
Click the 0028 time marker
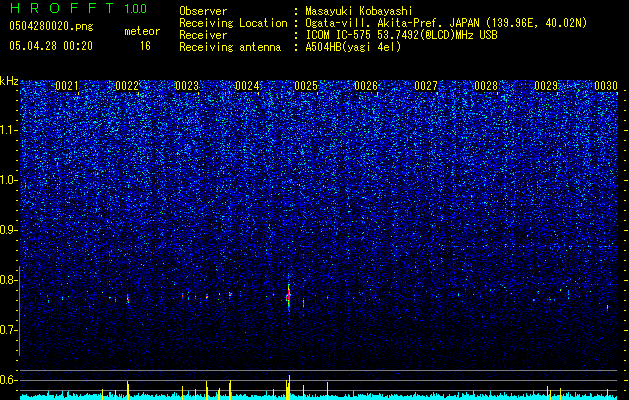(x=486, y=86)
